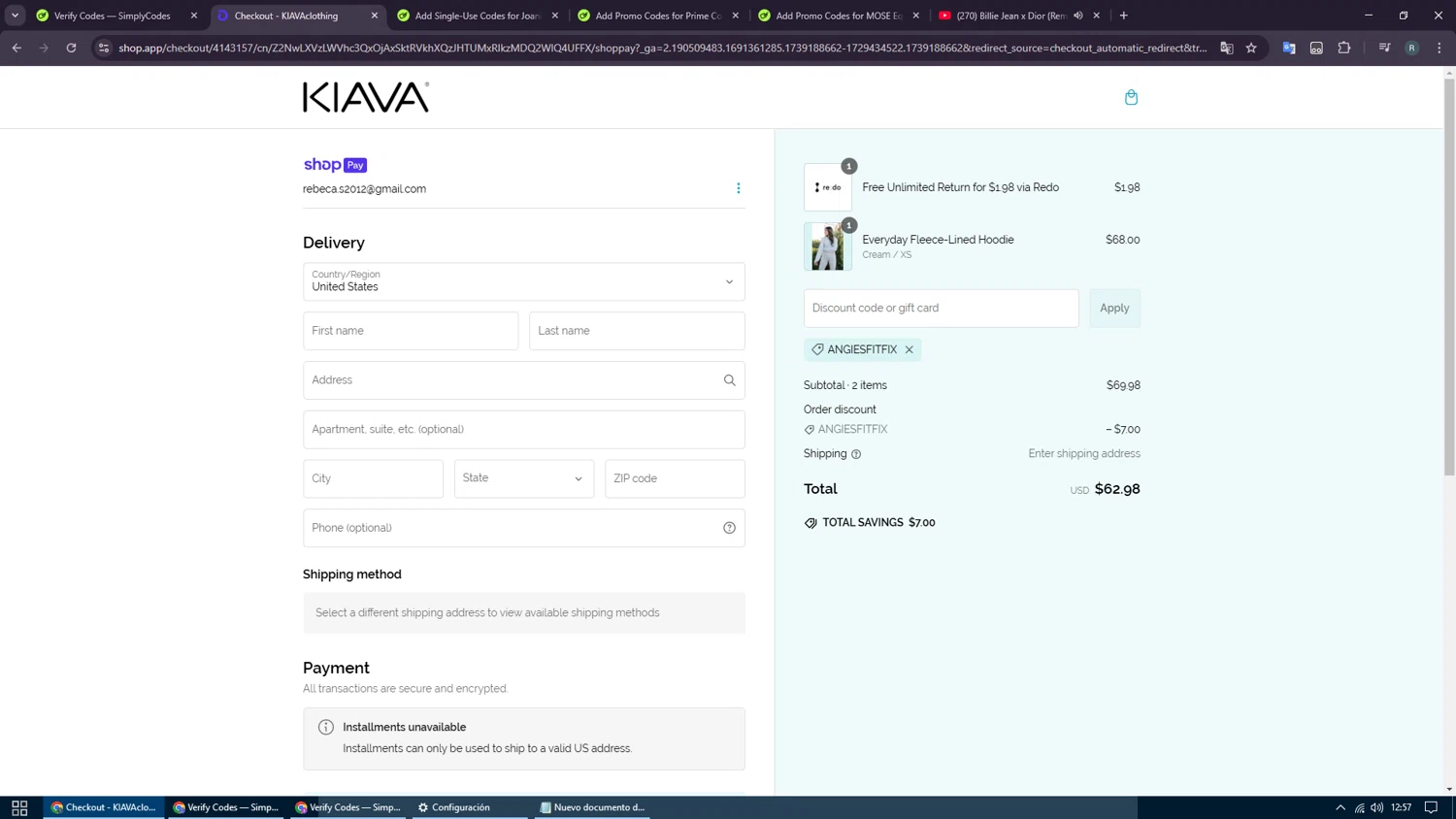Open Chrome's three-dot menu
This screenshot has width=1456, height=819.
(x=1439, y=48)
